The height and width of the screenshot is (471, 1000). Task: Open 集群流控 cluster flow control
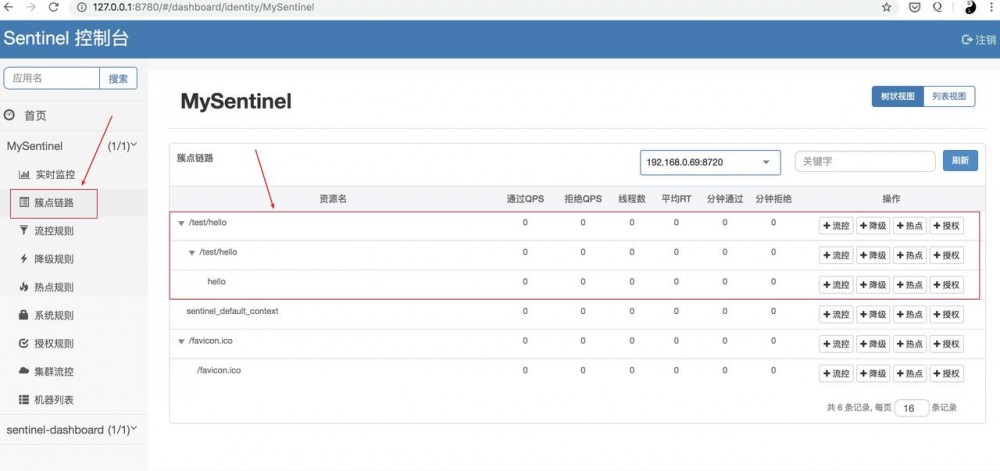click(54, 371)
